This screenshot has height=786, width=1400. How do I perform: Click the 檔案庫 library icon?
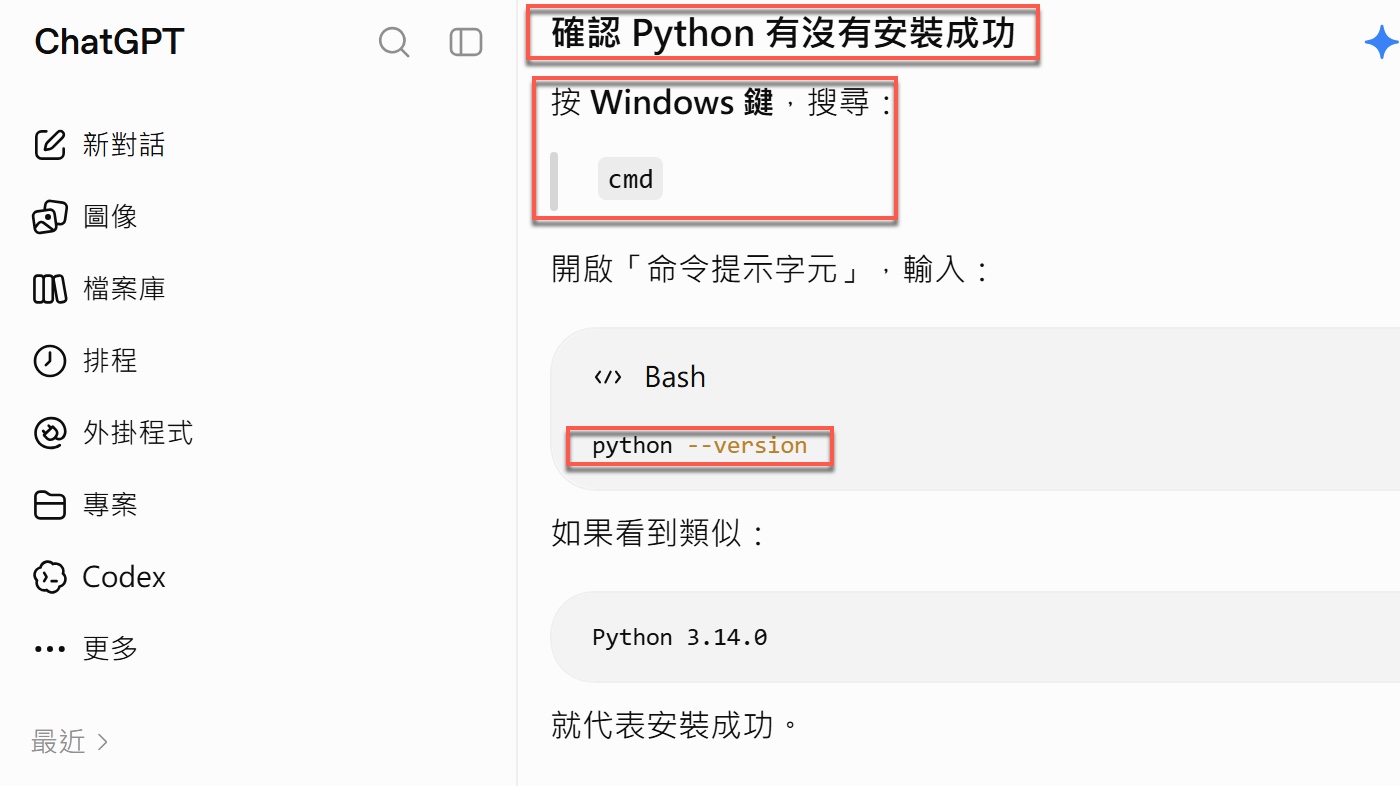[x=50, y=289]
